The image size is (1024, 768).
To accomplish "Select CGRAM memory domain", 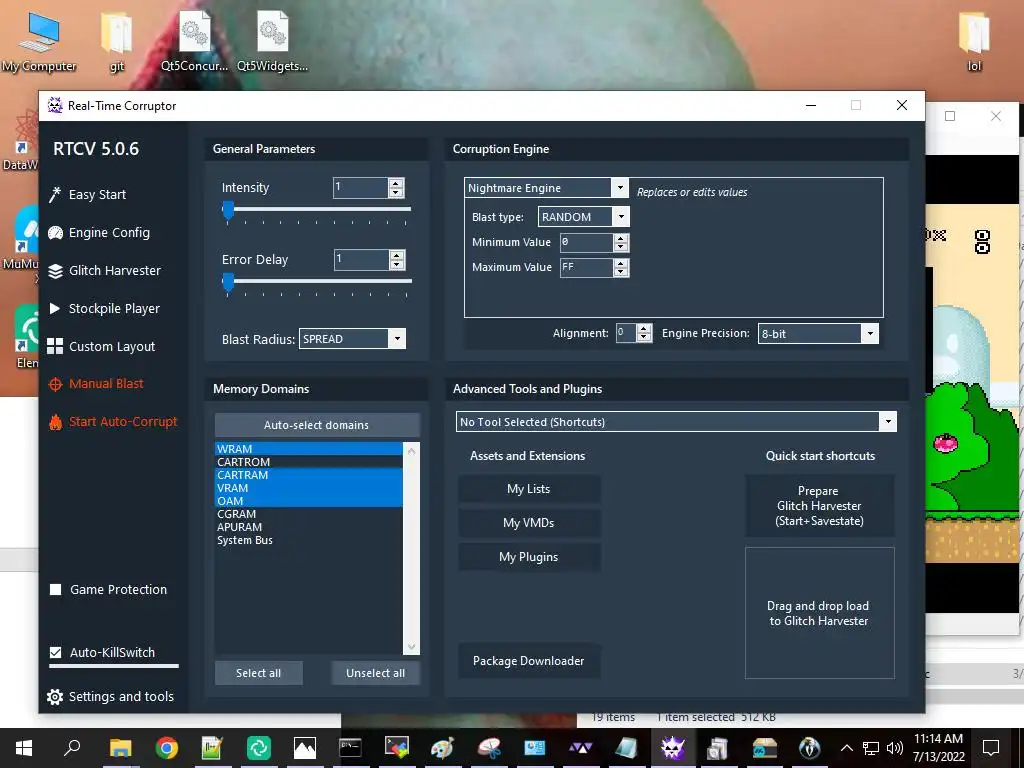I will click(309, 515).
